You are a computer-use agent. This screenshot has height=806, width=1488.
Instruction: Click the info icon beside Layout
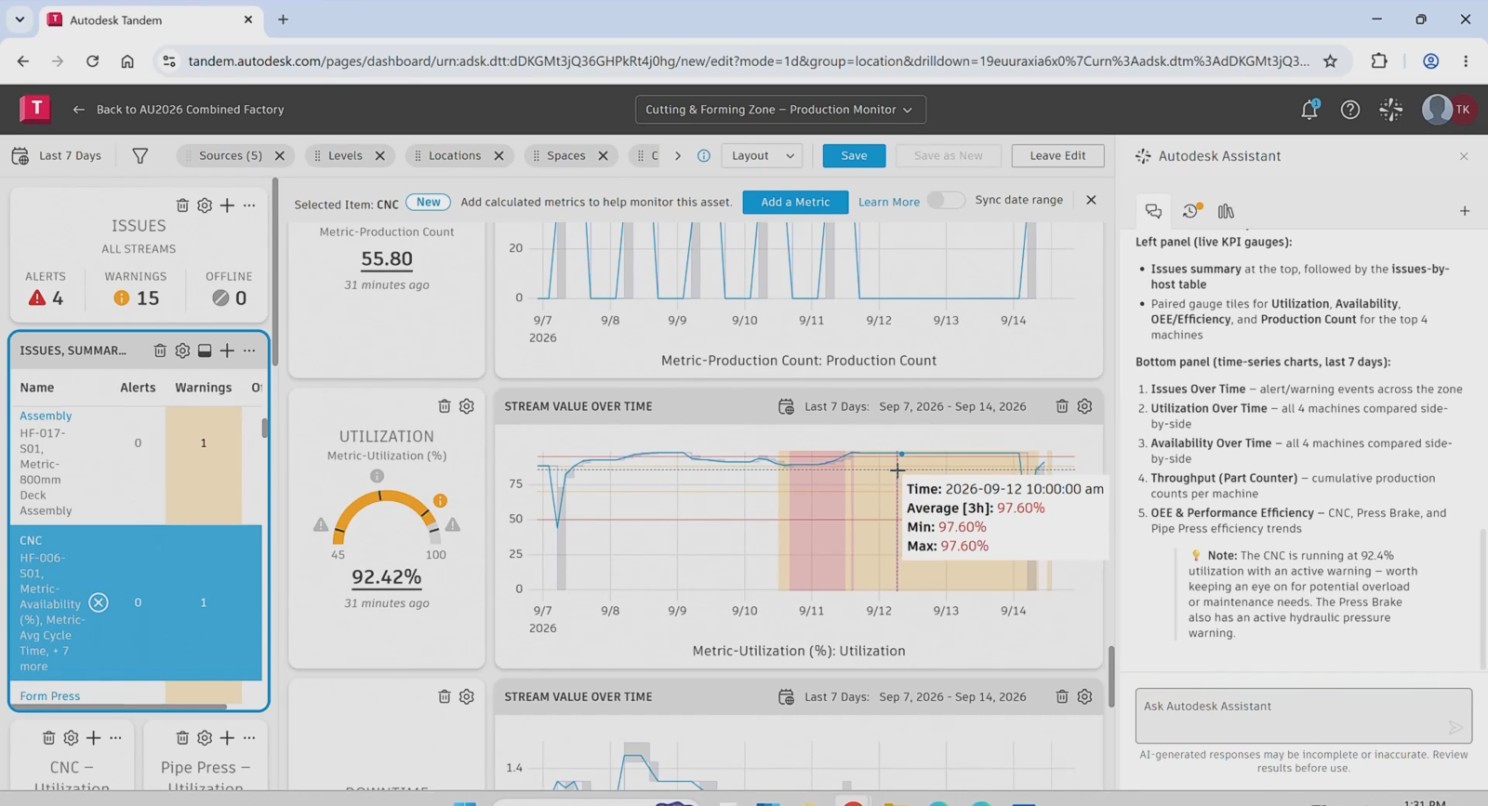[703, 156]
